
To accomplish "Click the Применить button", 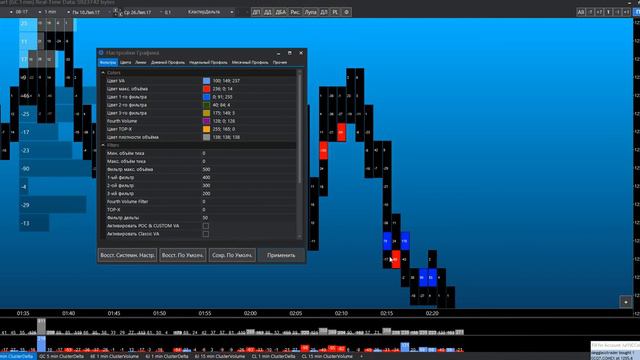I will 281,255.
